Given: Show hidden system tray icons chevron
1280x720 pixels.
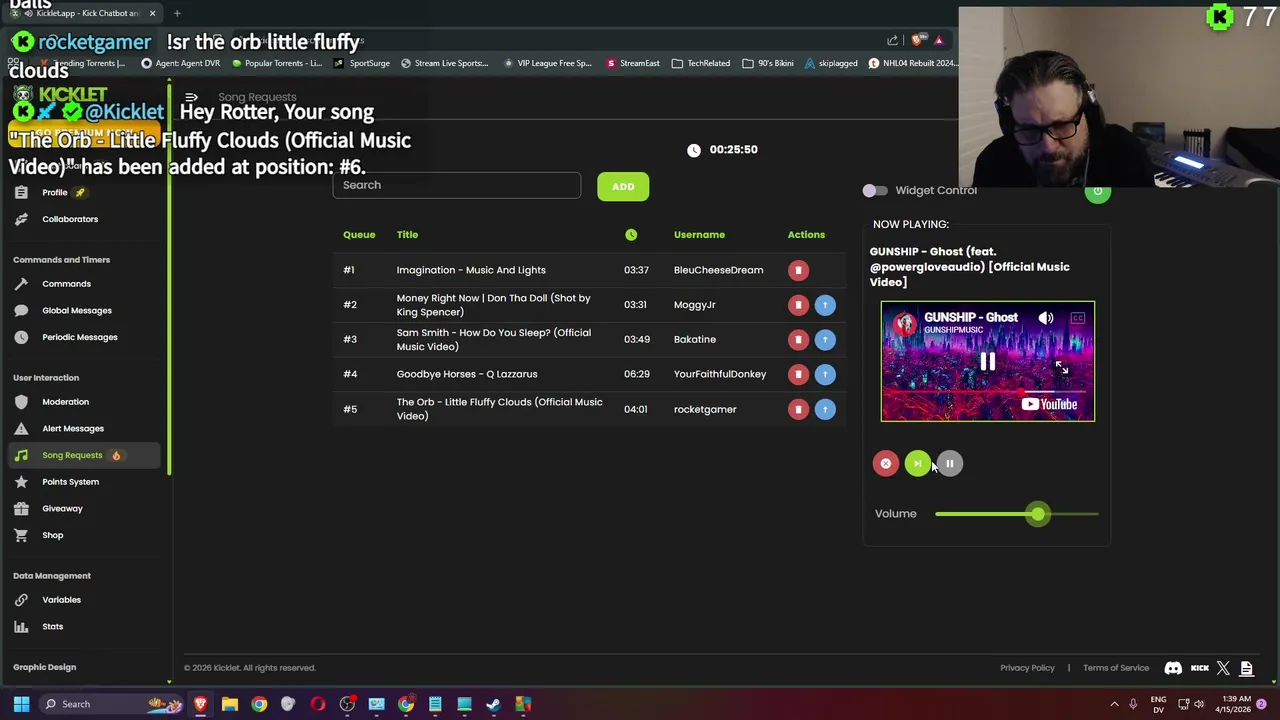Looking at the screenshot, I should coord(1114,704).
